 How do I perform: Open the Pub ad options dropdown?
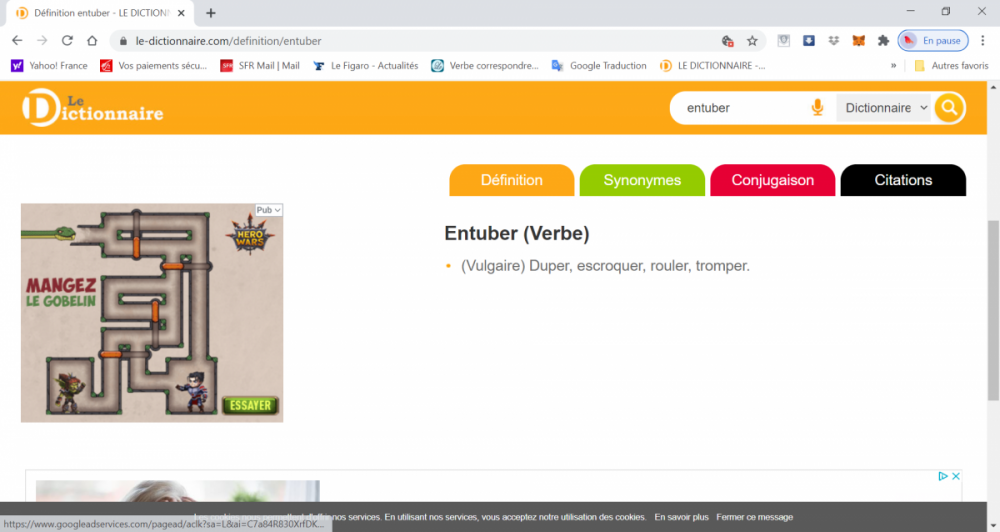269,210
